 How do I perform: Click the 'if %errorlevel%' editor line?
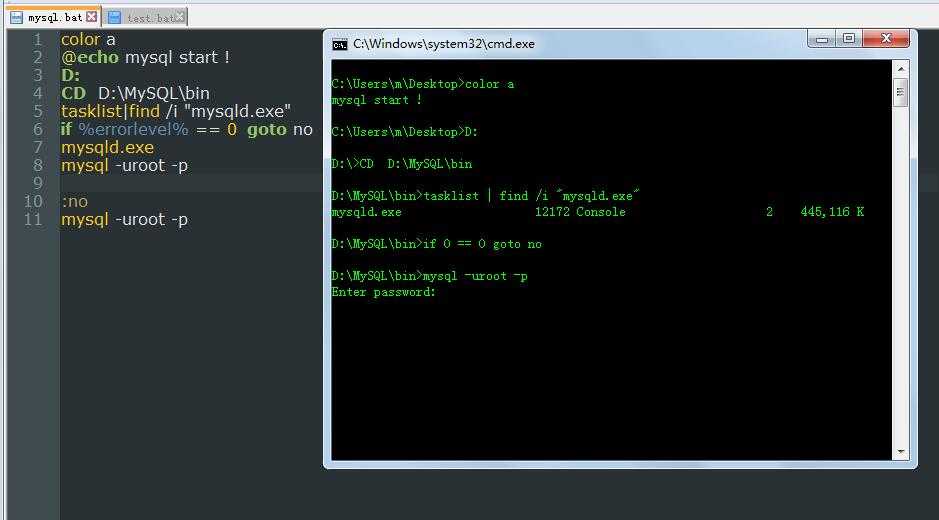click(x=187, y=129)
